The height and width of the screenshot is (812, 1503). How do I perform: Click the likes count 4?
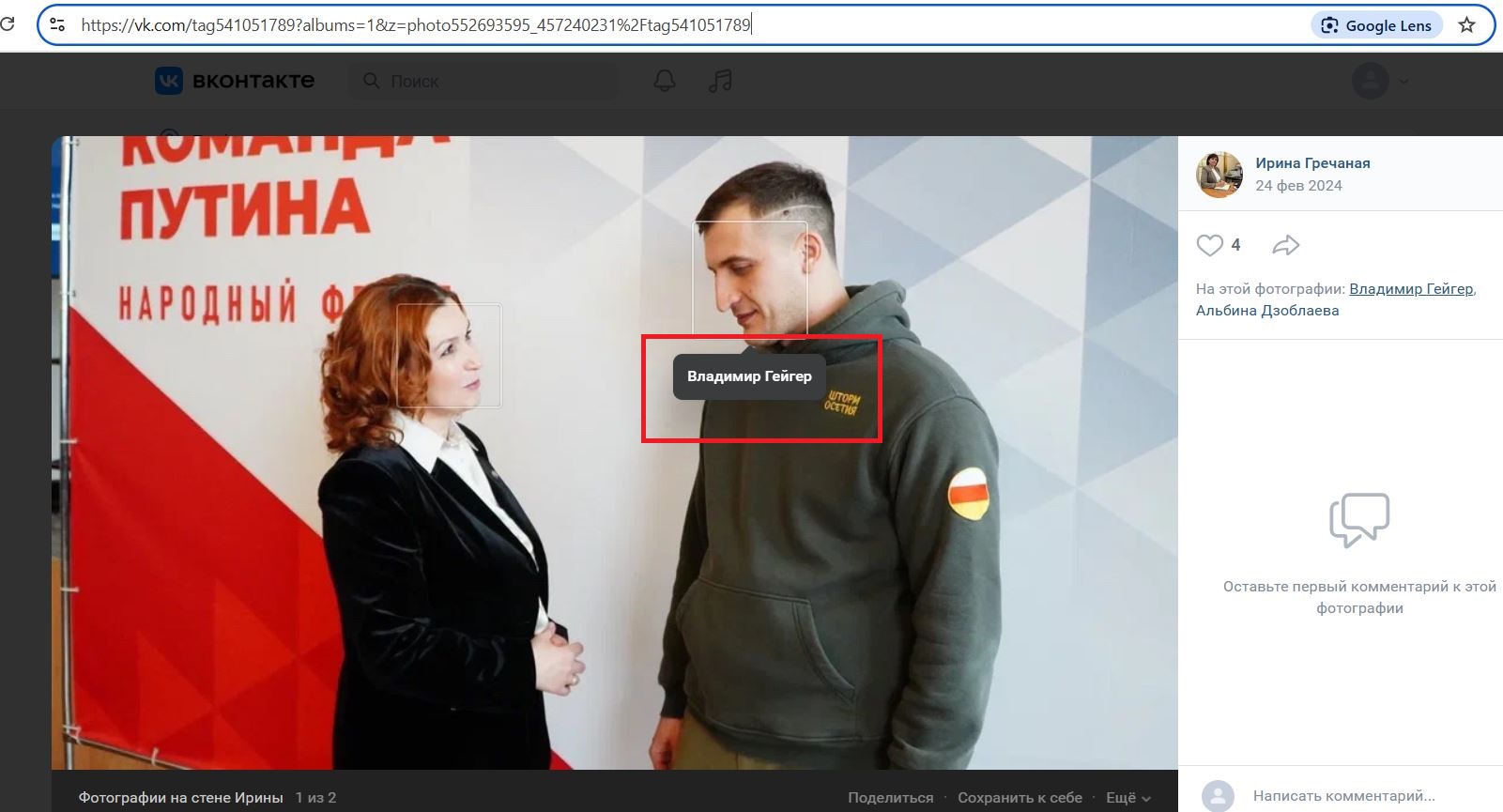pos(1235,245)
